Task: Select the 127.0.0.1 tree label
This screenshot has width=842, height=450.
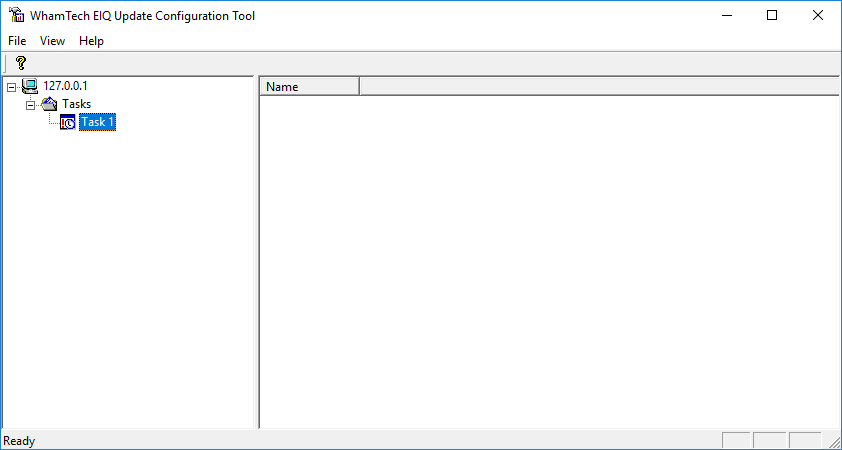Action: tap(65, 86)
